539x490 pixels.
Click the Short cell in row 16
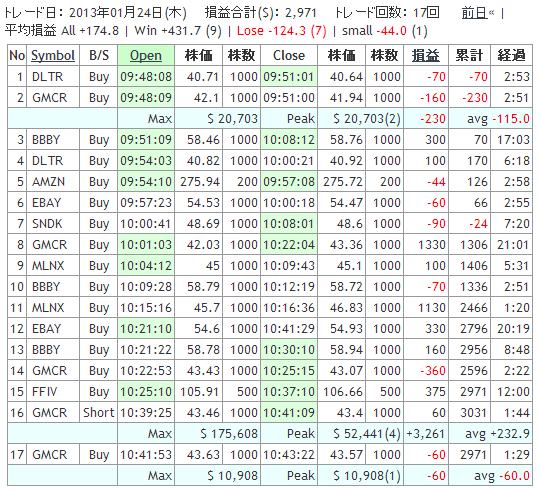click(x=99, y=412)
